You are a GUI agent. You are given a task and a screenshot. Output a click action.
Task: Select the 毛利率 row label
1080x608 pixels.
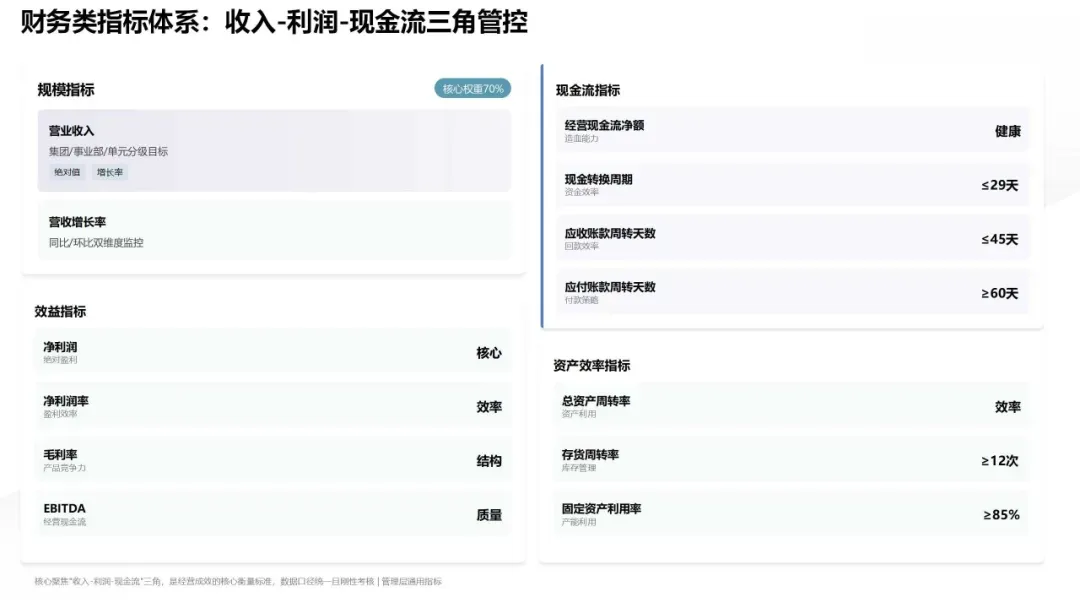pyautogui.click(x=60, y=454)
